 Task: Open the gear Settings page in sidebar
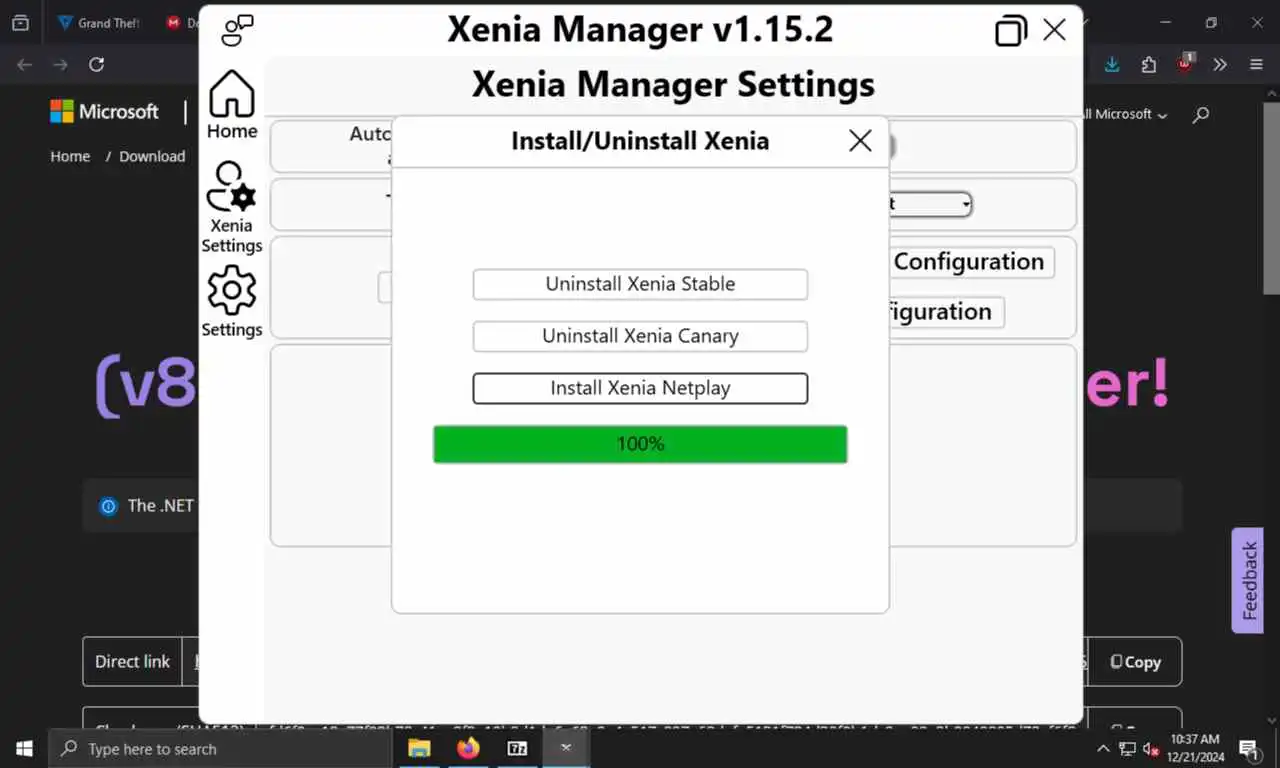pos(232,302)
